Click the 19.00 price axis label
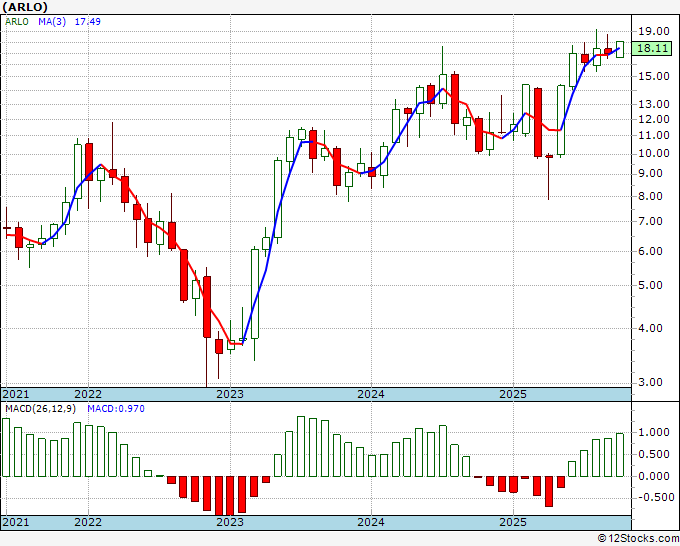This screenshot has width=680, height=546. [653, 30]
